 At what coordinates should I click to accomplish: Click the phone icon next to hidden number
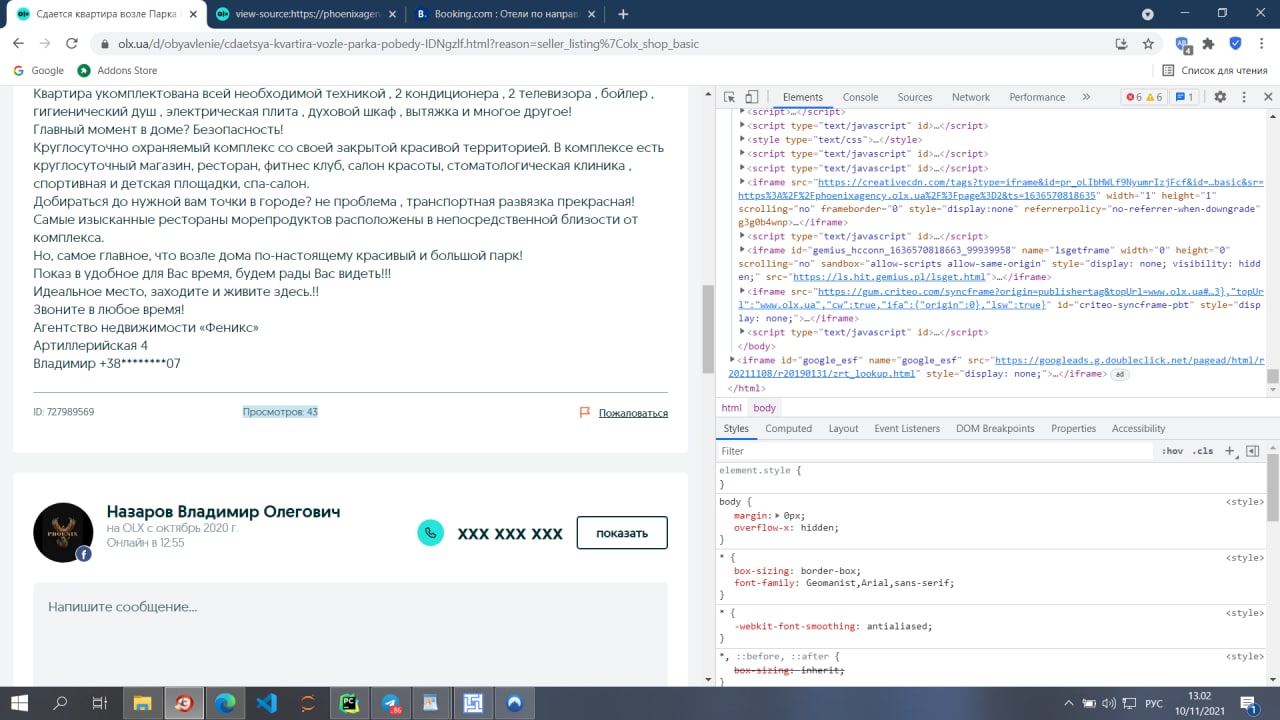(x=430, y=533)
